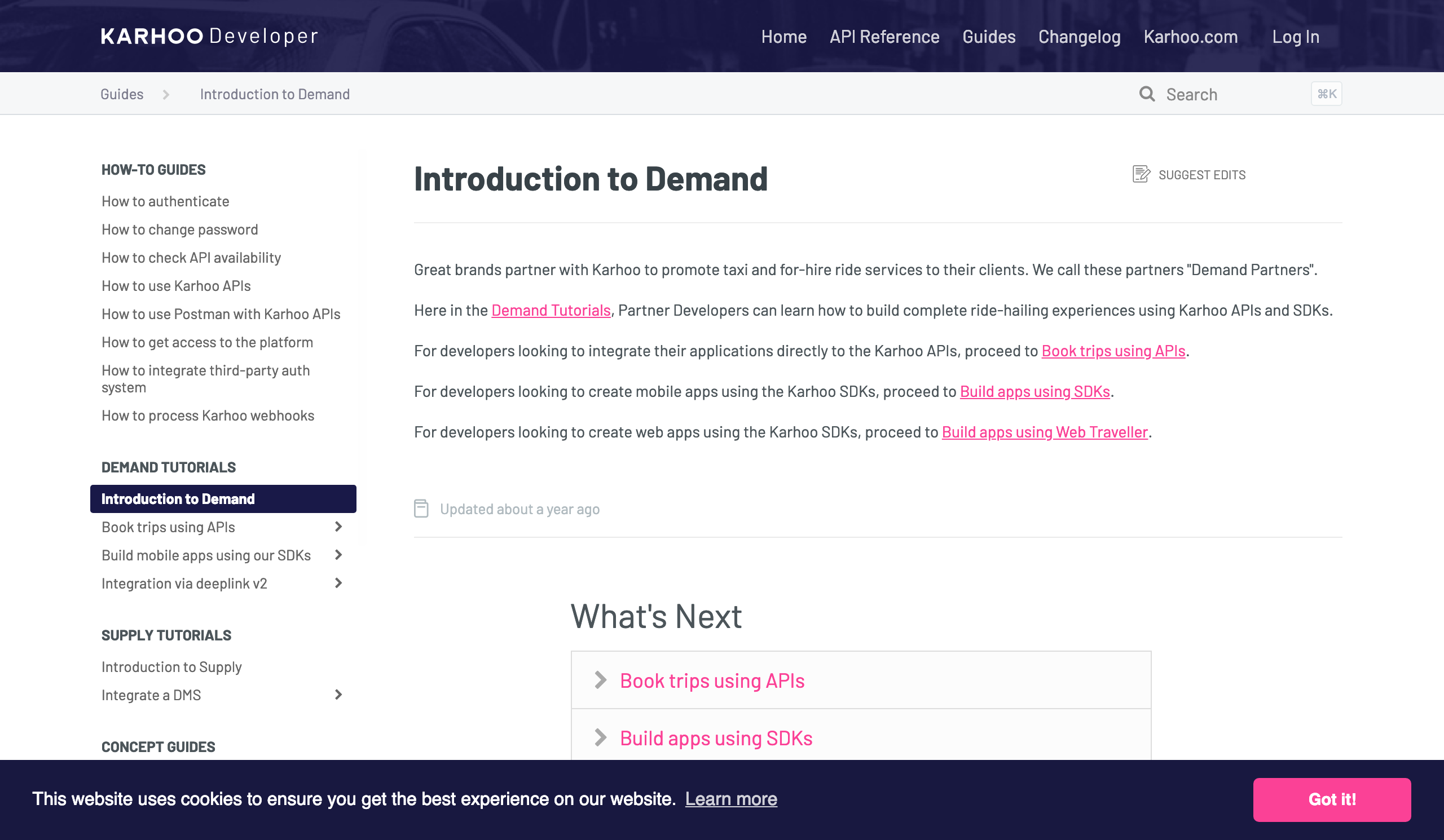This screenshot has height=840, width=1444.
Task: Open Book trips using APIs sidebar item
Action: (x=169, y=527)
